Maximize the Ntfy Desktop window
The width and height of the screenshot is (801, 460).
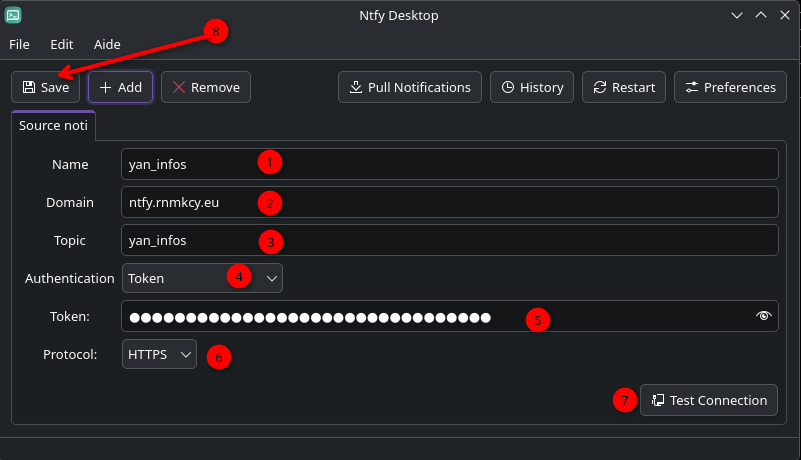point(761,15)
